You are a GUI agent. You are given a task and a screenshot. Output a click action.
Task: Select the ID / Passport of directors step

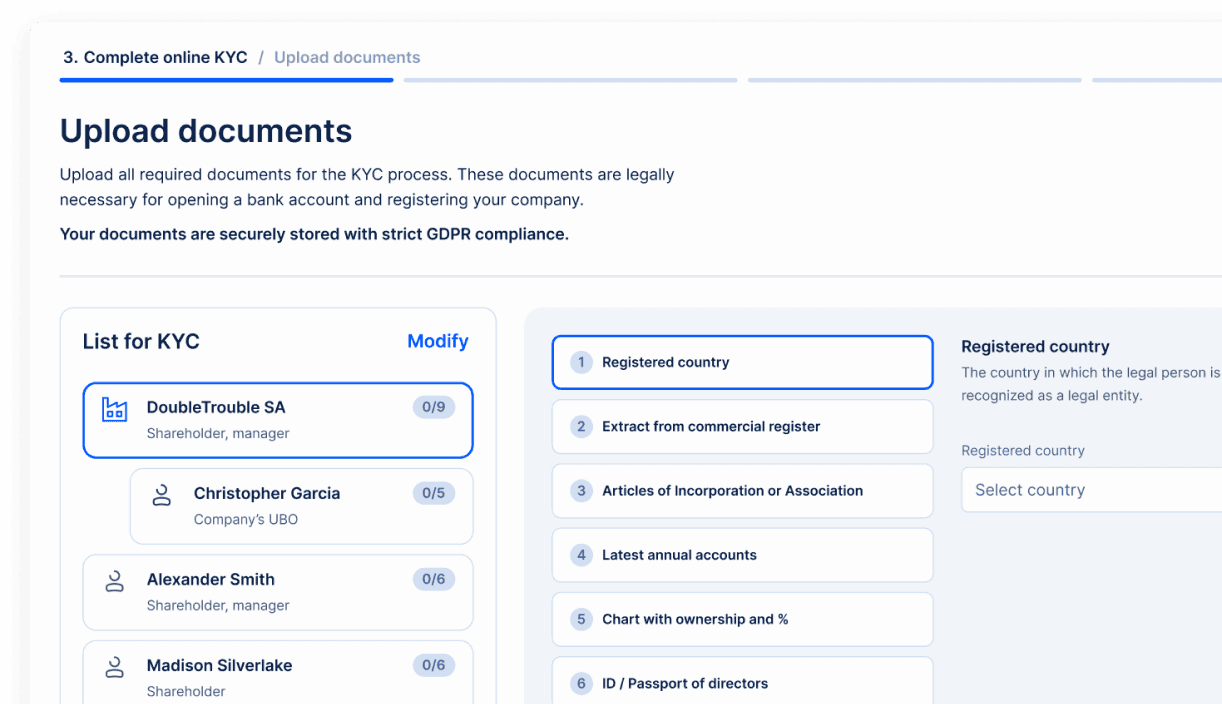tap(742, 681)
